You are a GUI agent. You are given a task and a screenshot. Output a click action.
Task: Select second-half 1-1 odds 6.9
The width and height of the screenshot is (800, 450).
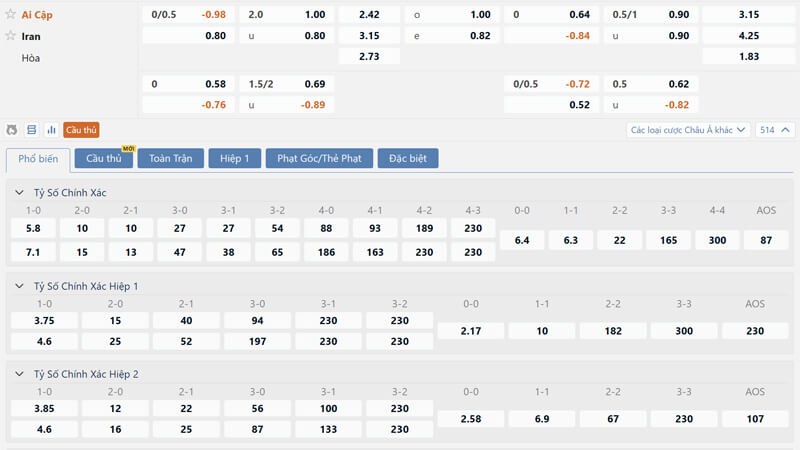(x=542, y=419)
